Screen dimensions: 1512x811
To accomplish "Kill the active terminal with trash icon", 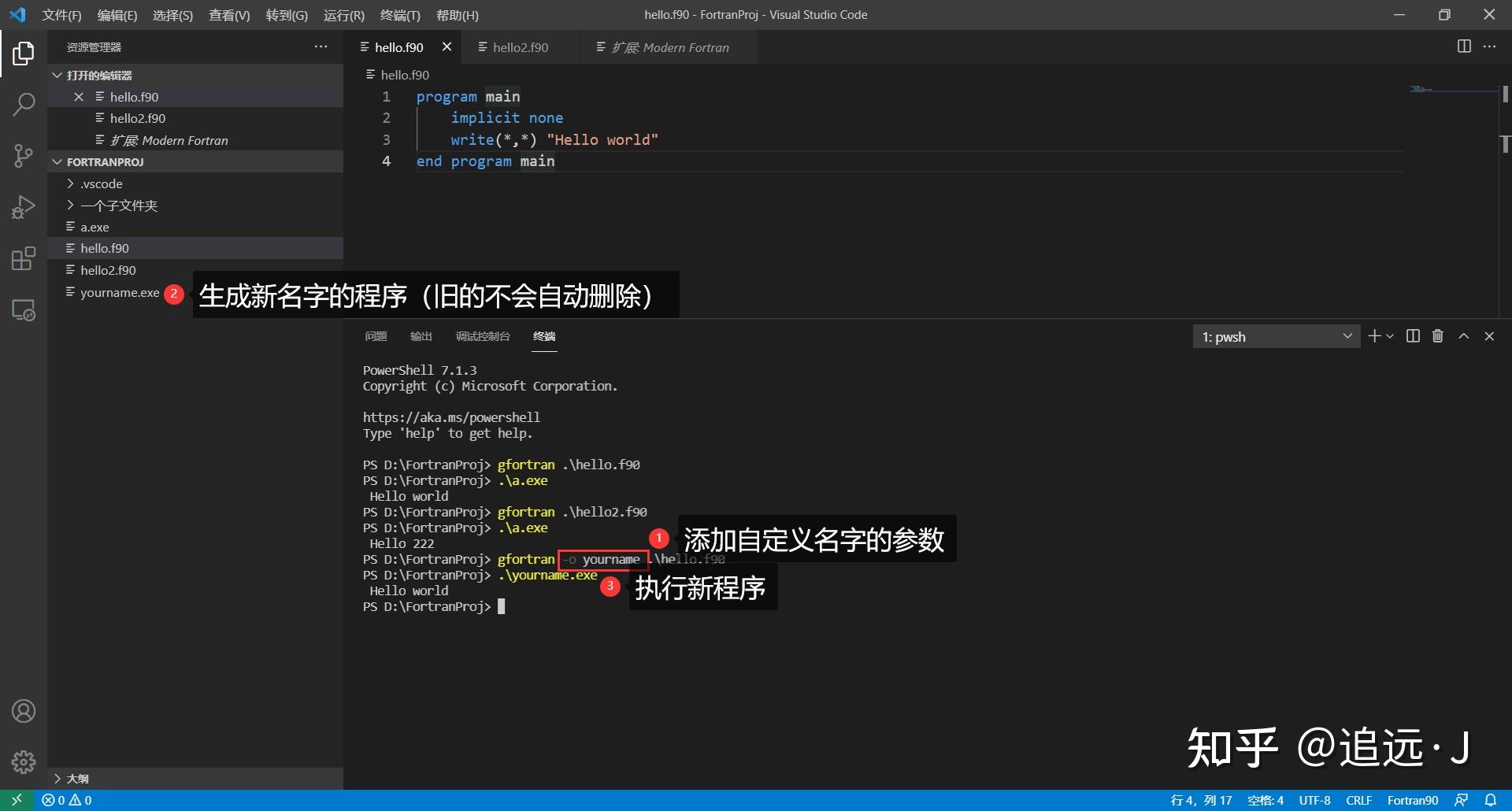I will point(1437,336).
